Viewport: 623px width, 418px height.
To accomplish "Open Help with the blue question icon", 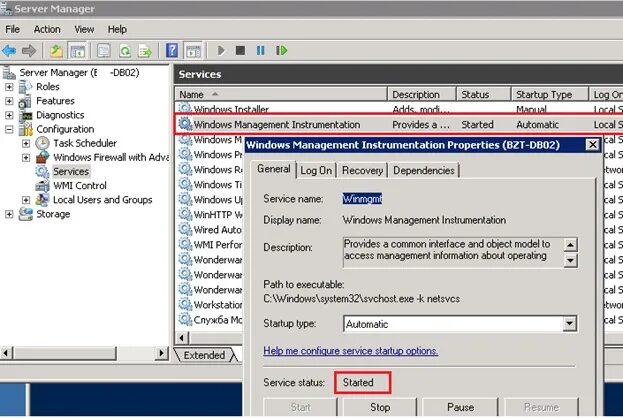I will pos(172,51).
